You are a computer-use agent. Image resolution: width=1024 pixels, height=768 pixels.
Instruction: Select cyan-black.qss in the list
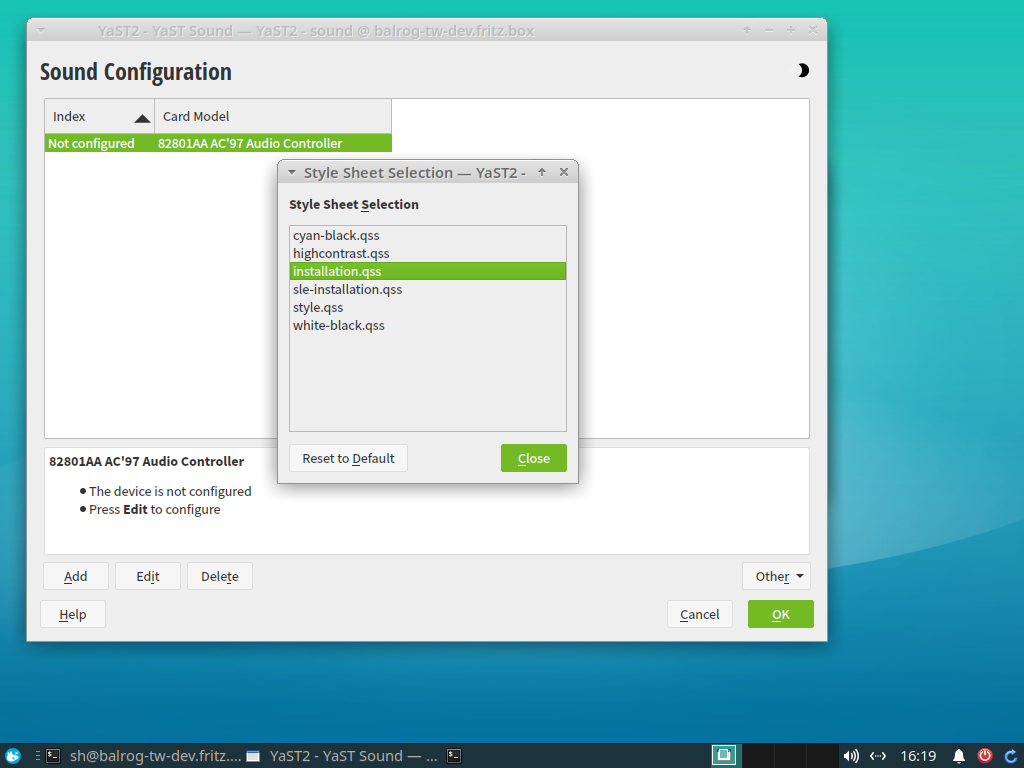pos(428,235)
